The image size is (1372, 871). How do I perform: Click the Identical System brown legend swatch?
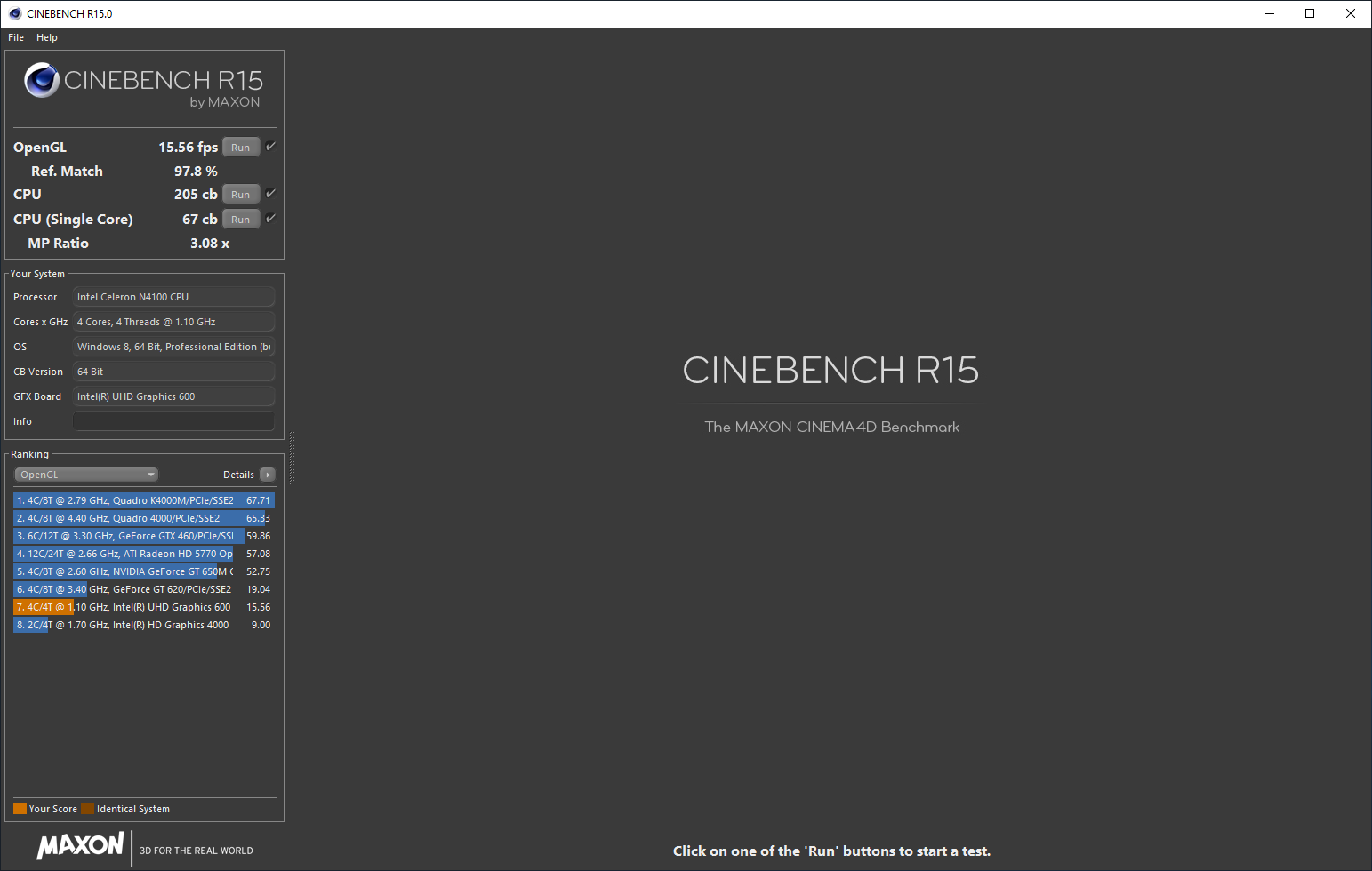(87, 809)
